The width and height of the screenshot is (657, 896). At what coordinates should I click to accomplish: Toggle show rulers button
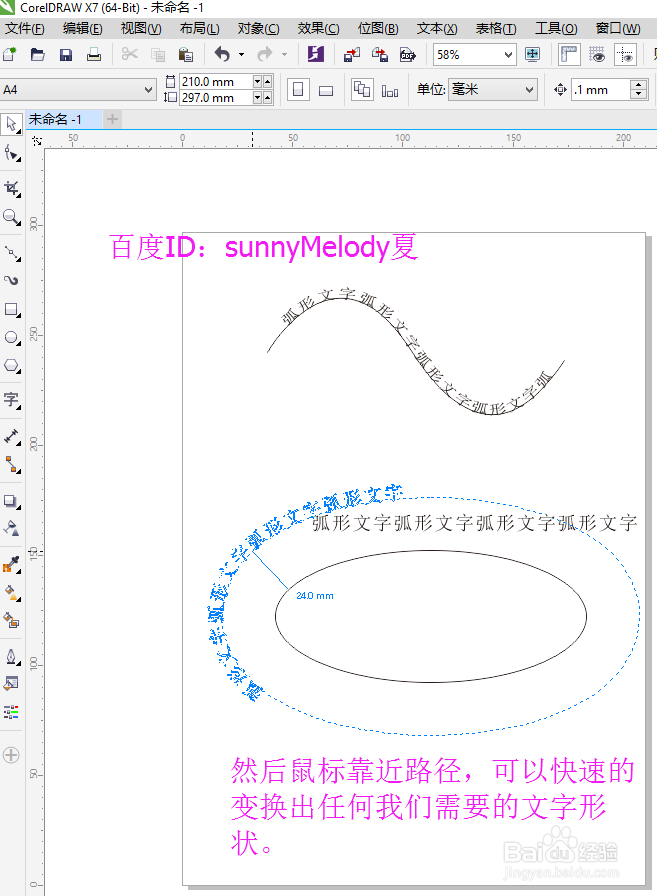coord(569,55)
